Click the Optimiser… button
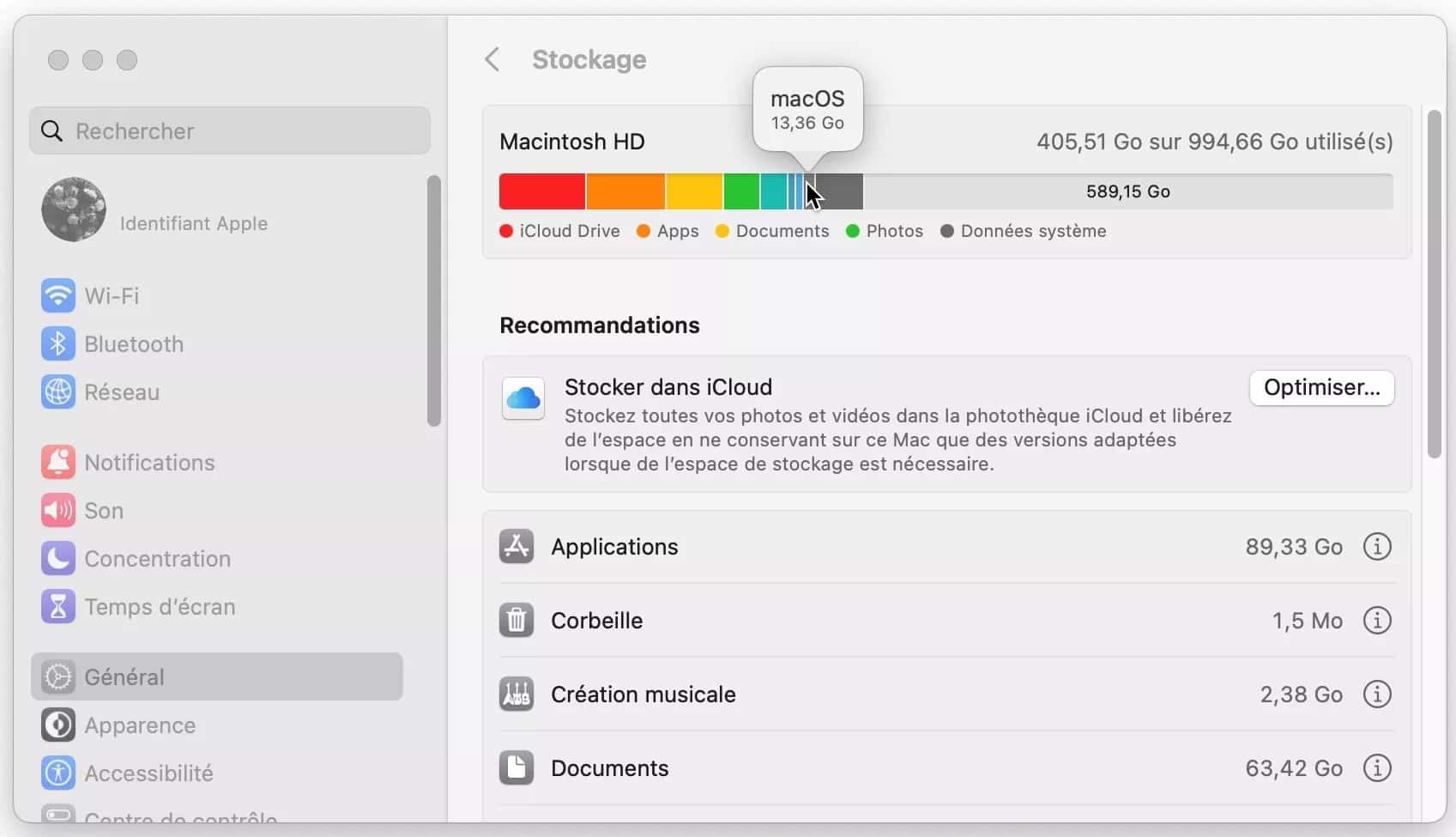The height and width of the screenshot is (837, 1456). tap(1321, 388)
